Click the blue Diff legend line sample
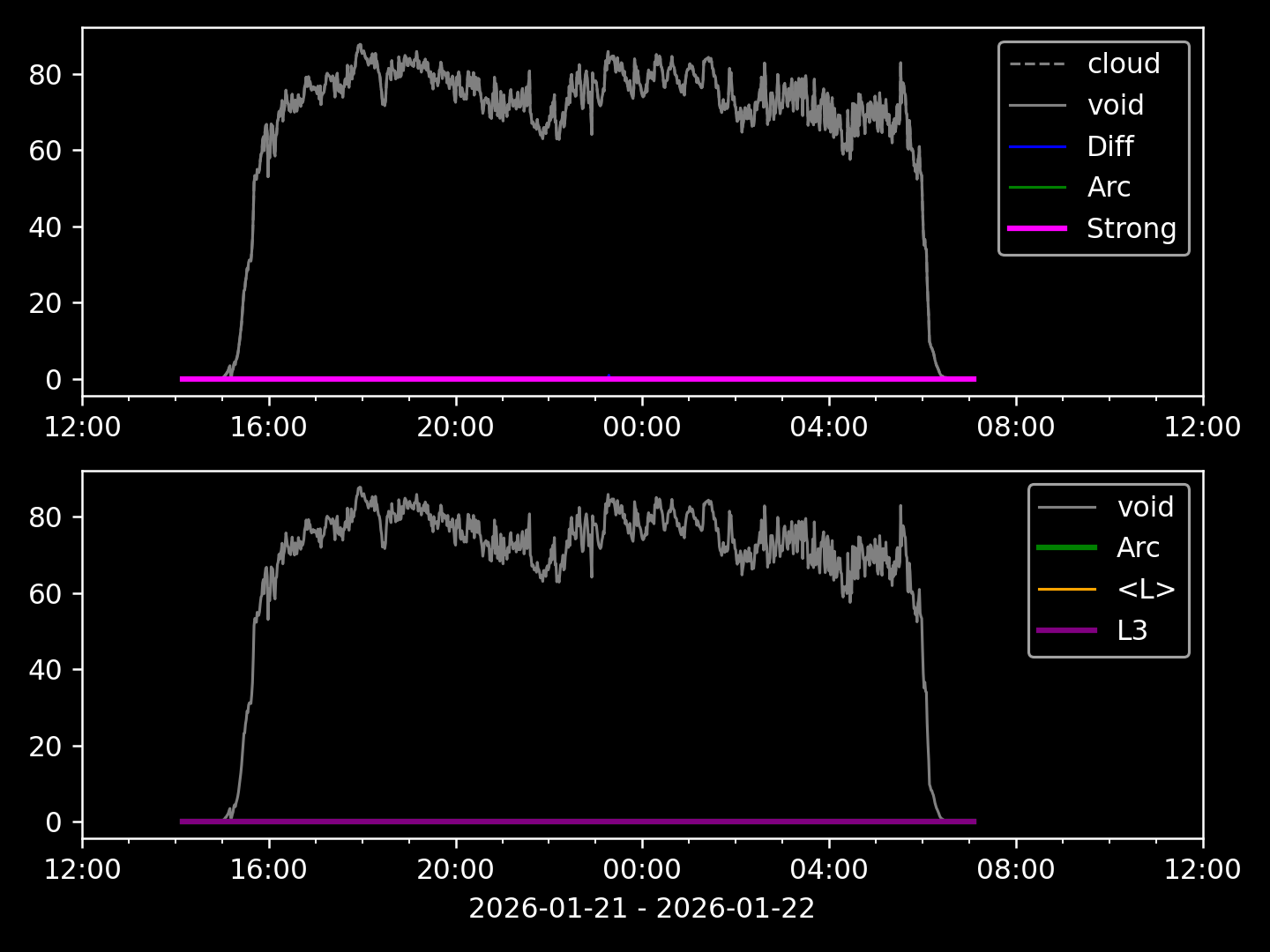Viewport: 1270px width, 952px height. 1037,146
